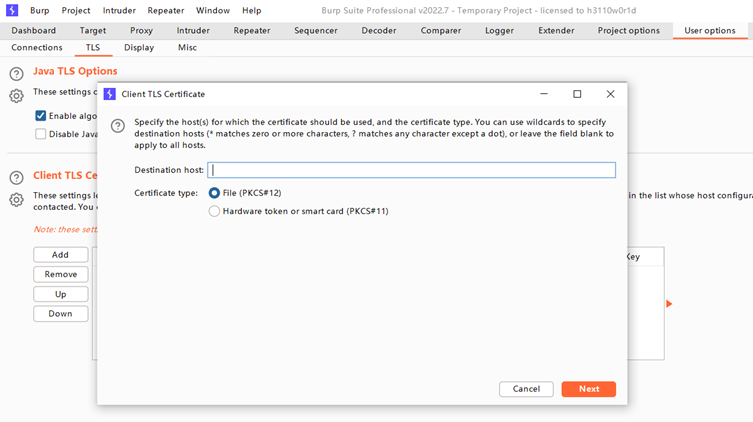
Task: Minimize the Client TLS Certificate dialog
Action: tap(544, 94)
